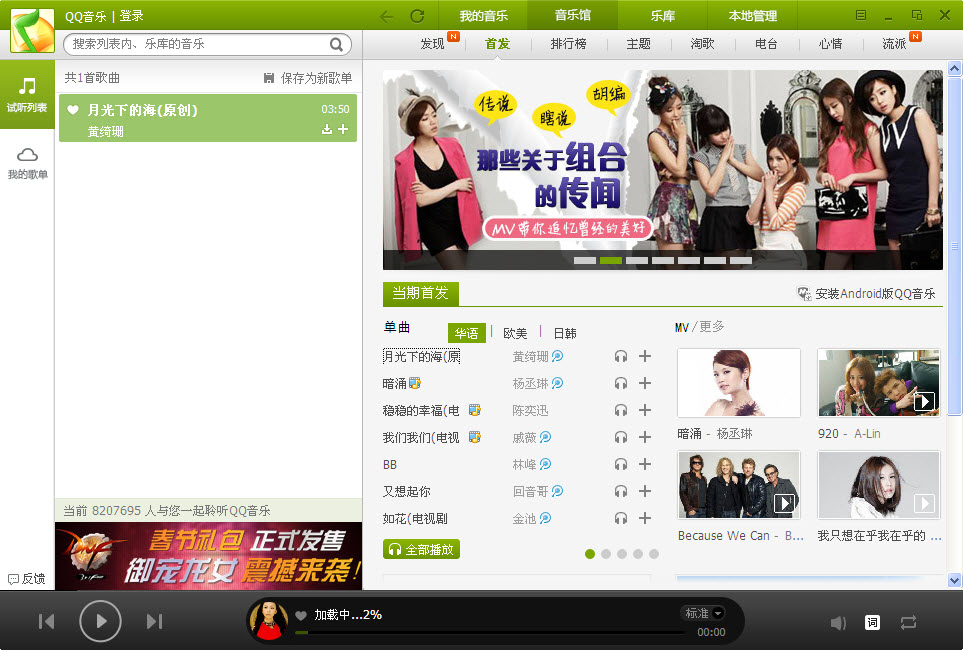Click the refresh icon in the title bar

pyautogui.click(x=418, y=16)
